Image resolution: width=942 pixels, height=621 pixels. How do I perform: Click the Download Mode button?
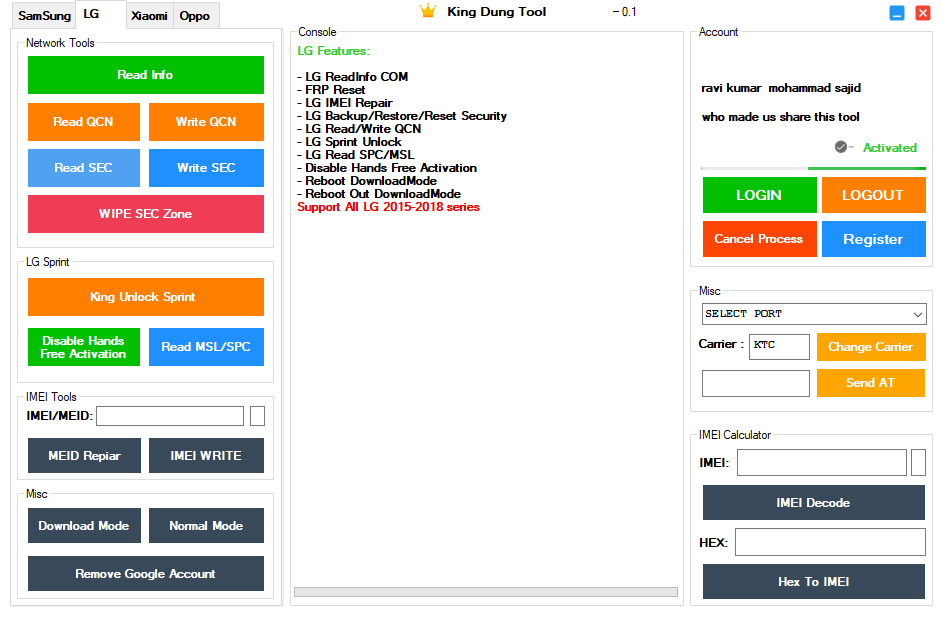pyautogui.click(x=84, y=526)
